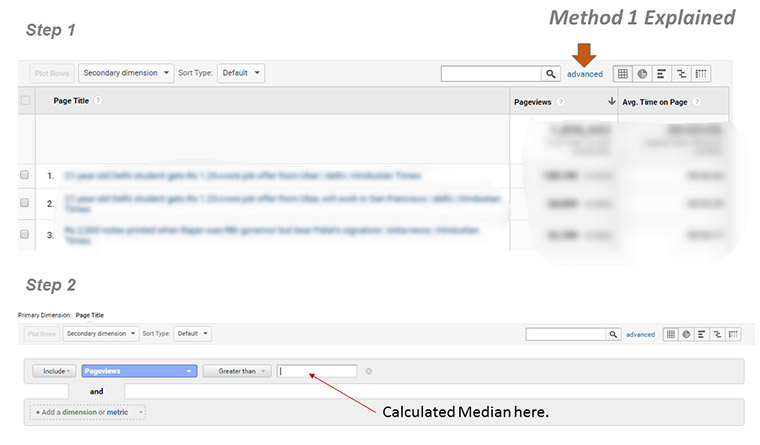Focus Step 2 table search field
This screenshot has height=445, width=760.
[x=566, y=334]
